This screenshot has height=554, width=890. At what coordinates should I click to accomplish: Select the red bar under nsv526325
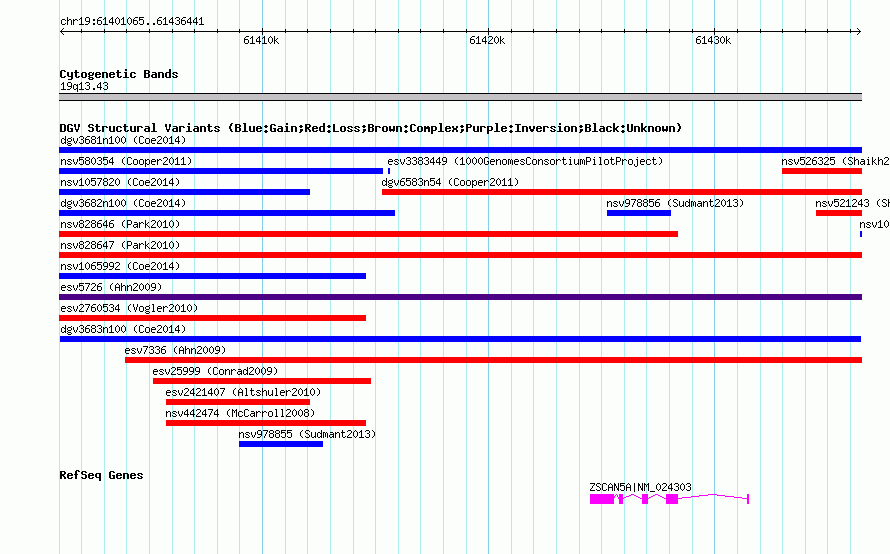pos(822,171)
